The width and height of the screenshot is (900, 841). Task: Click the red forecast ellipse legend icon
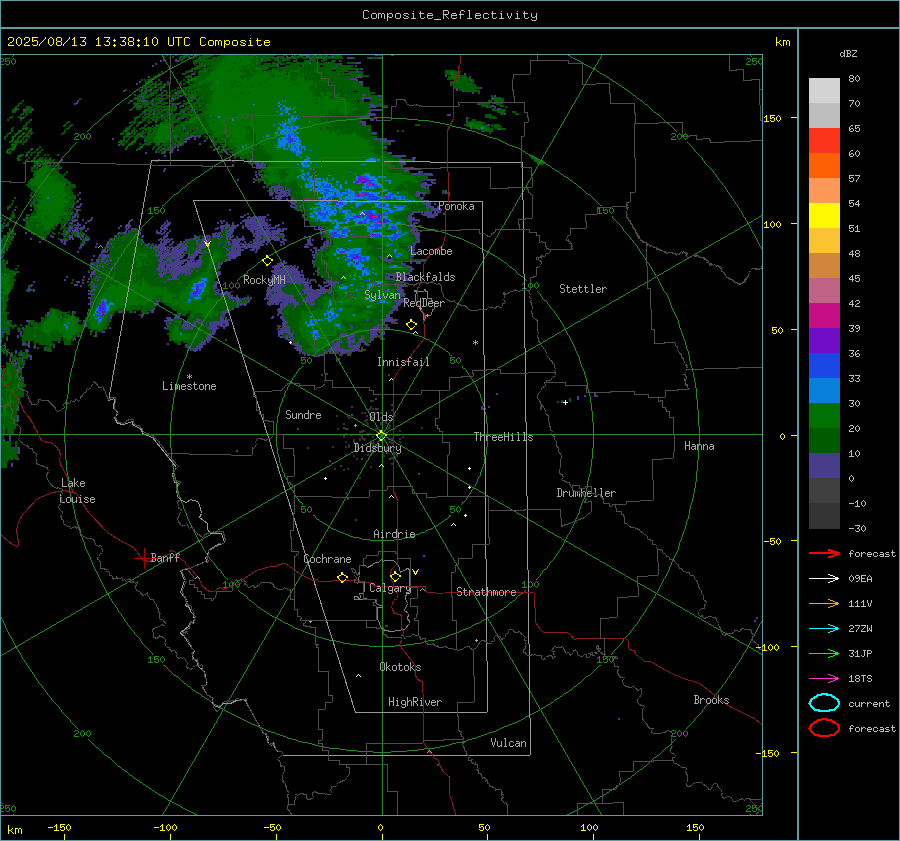click(x=824, y=728)
